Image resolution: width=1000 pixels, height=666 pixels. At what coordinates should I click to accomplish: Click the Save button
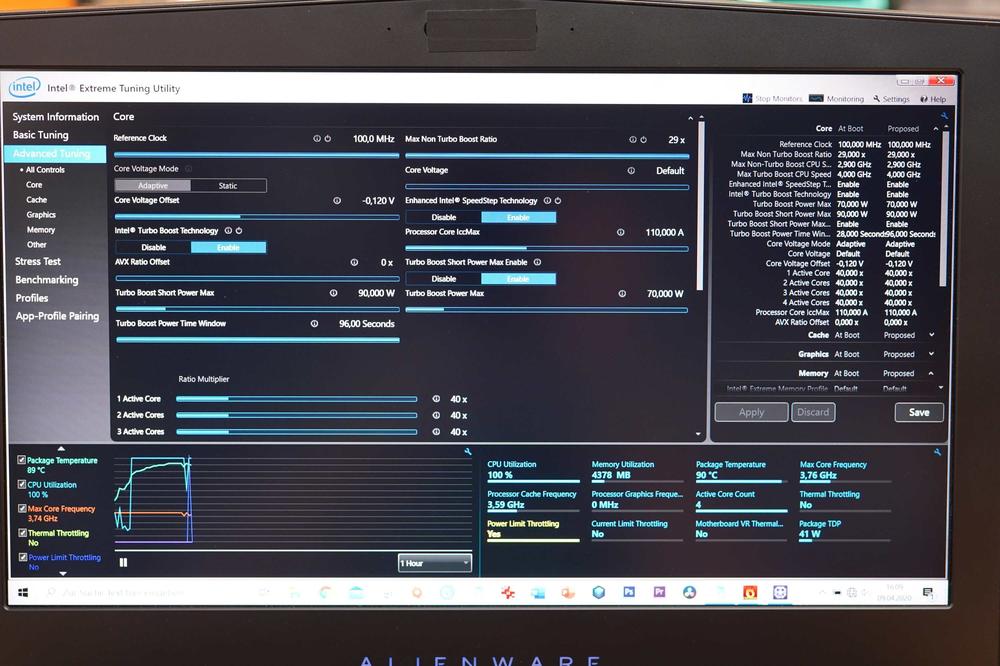pyautogui.click(x=918, y=412)
